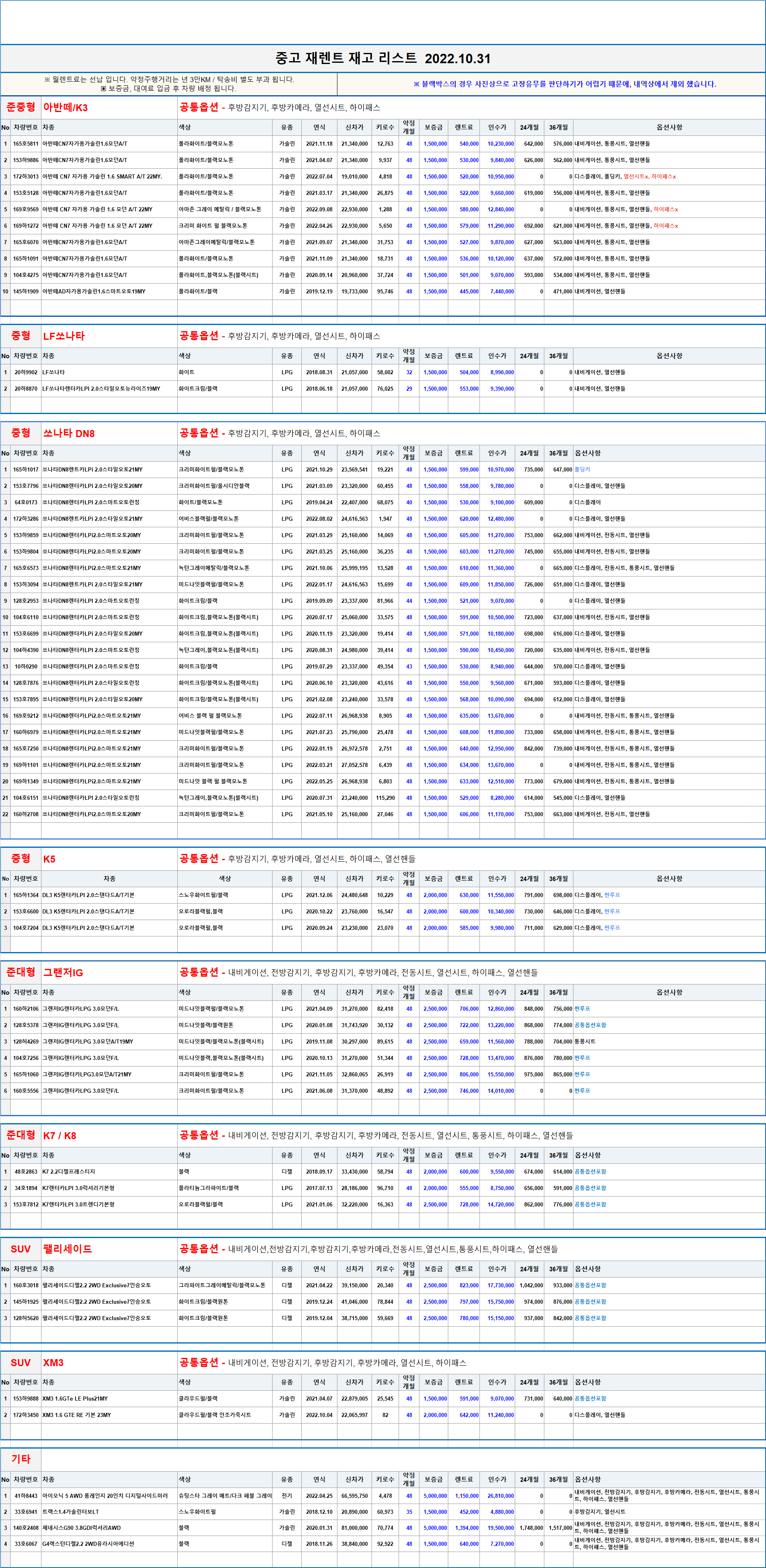Select plate number '48호2863'
This screenshot has width=766, height=1568.
tap(25, 1172)
